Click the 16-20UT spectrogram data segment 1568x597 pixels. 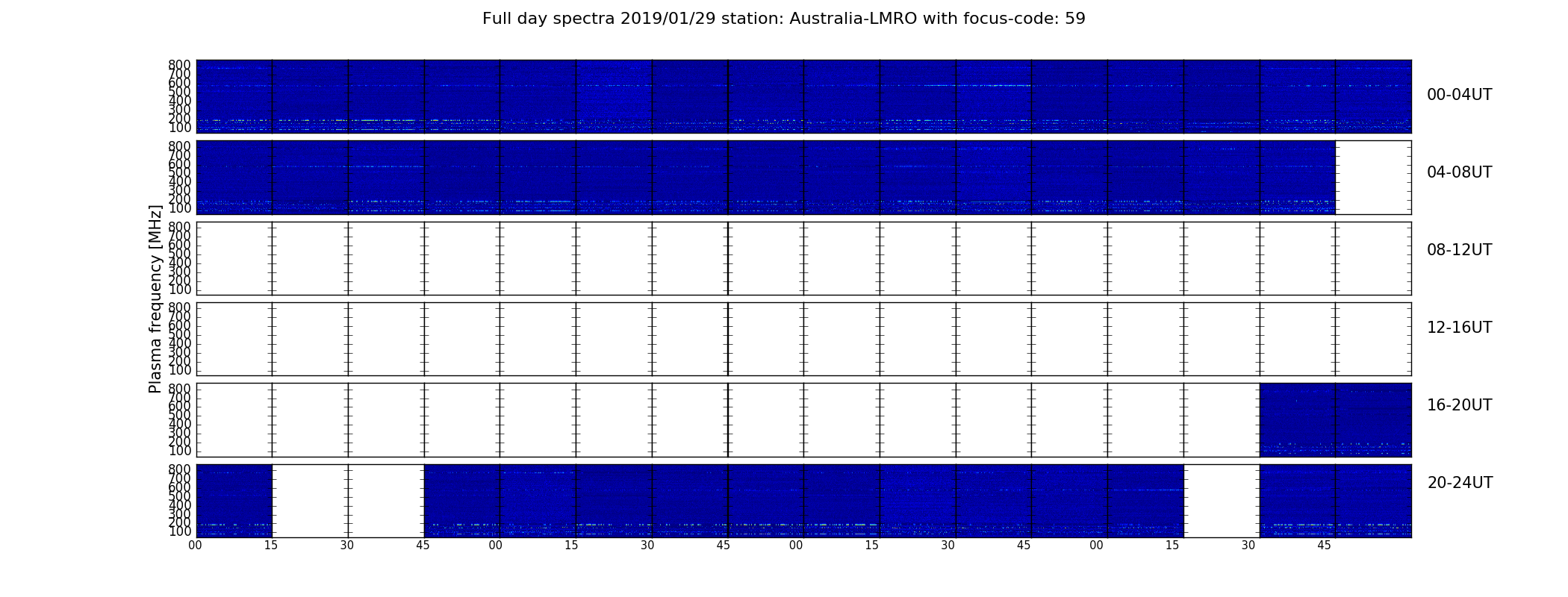click(1335, 419)
